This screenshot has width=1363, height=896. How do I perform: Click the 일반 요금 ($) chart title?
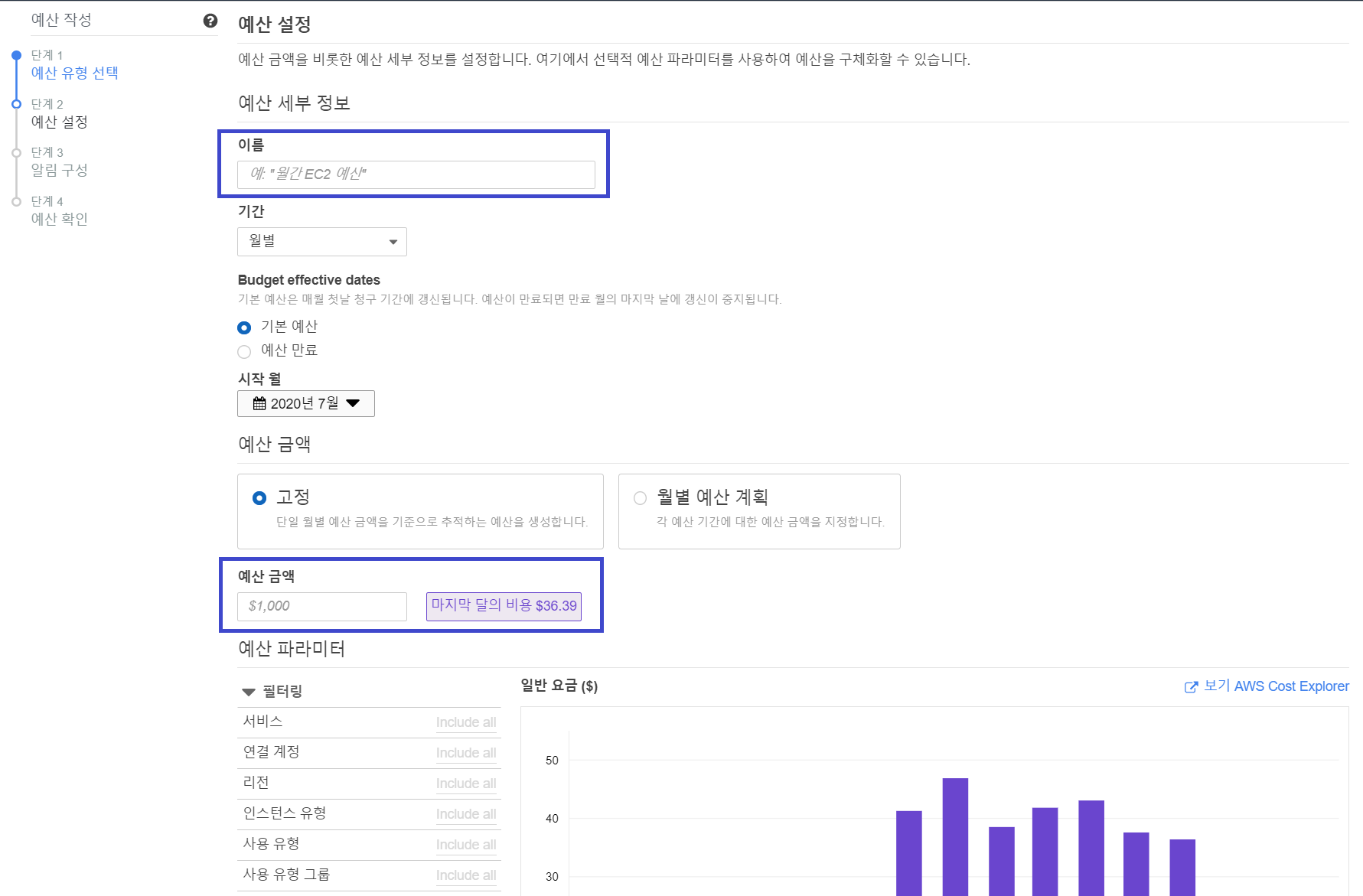pyautogui.click(x=559, y=686)
